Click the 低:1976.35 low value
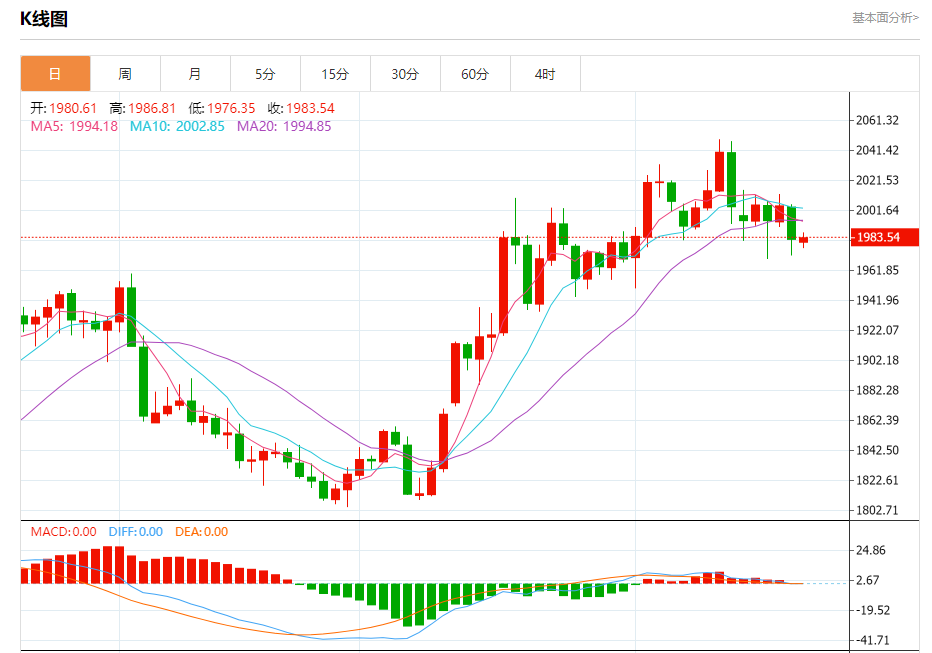 (x=222, y=108)
